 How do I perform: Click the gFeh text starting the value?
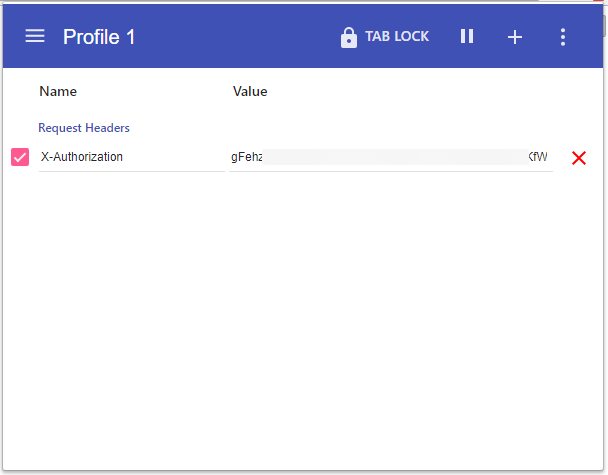point(246,157)
